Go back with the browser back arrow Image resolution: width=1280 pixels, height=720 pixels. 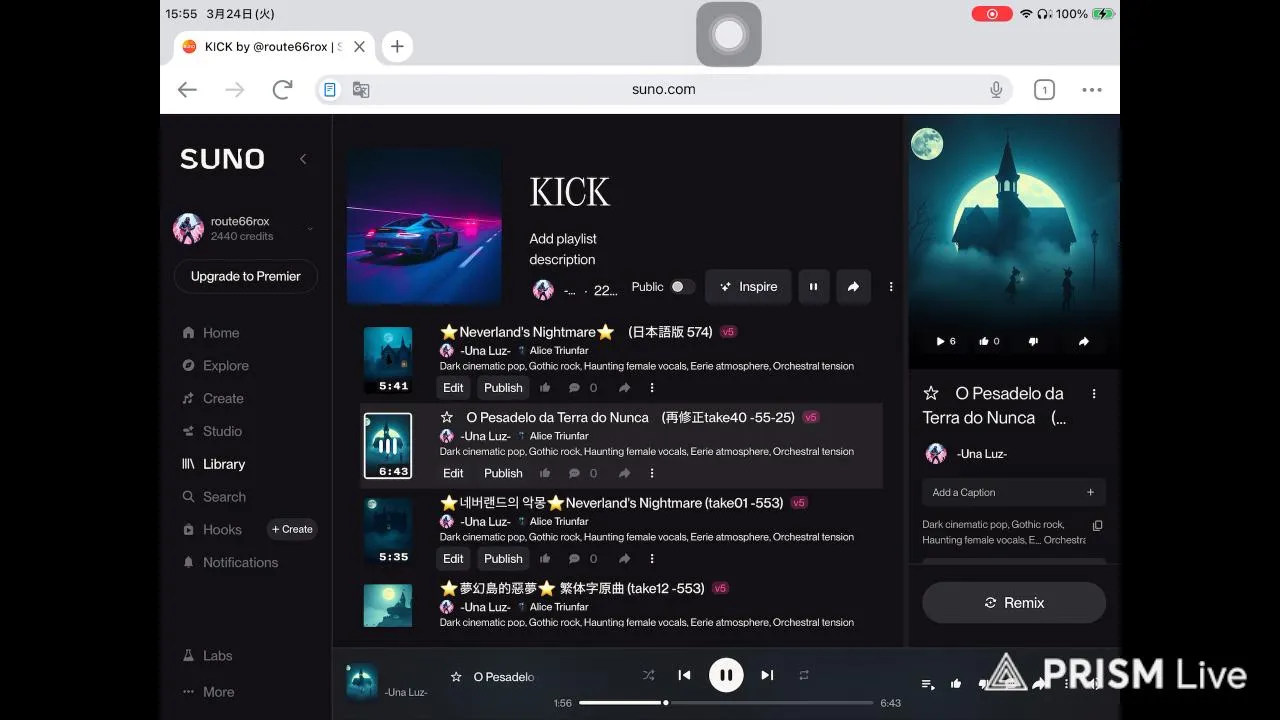pyautogui.click(x=187, y=90)
